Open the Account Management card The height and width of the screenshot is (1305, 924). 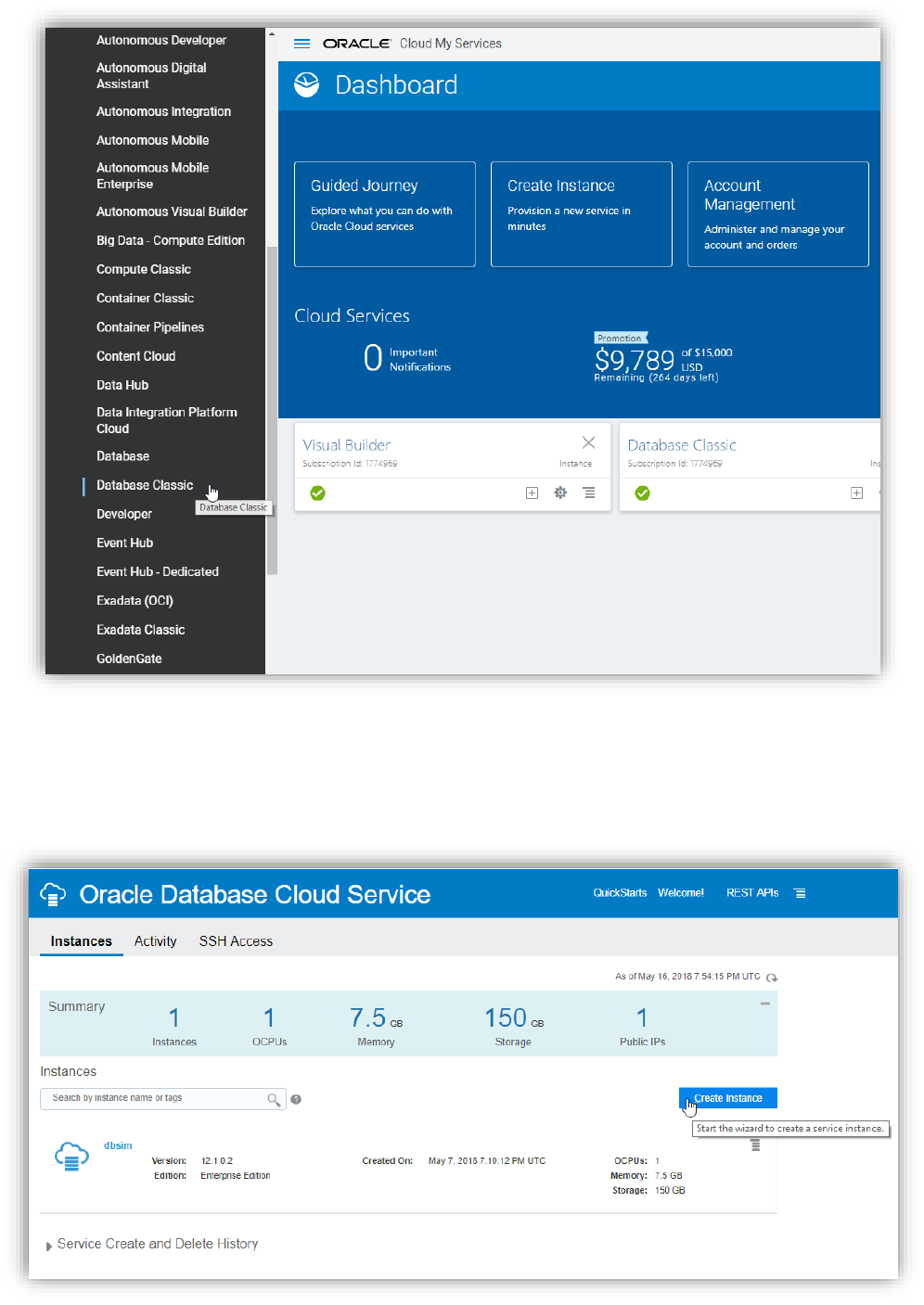(x=778, y=214)
